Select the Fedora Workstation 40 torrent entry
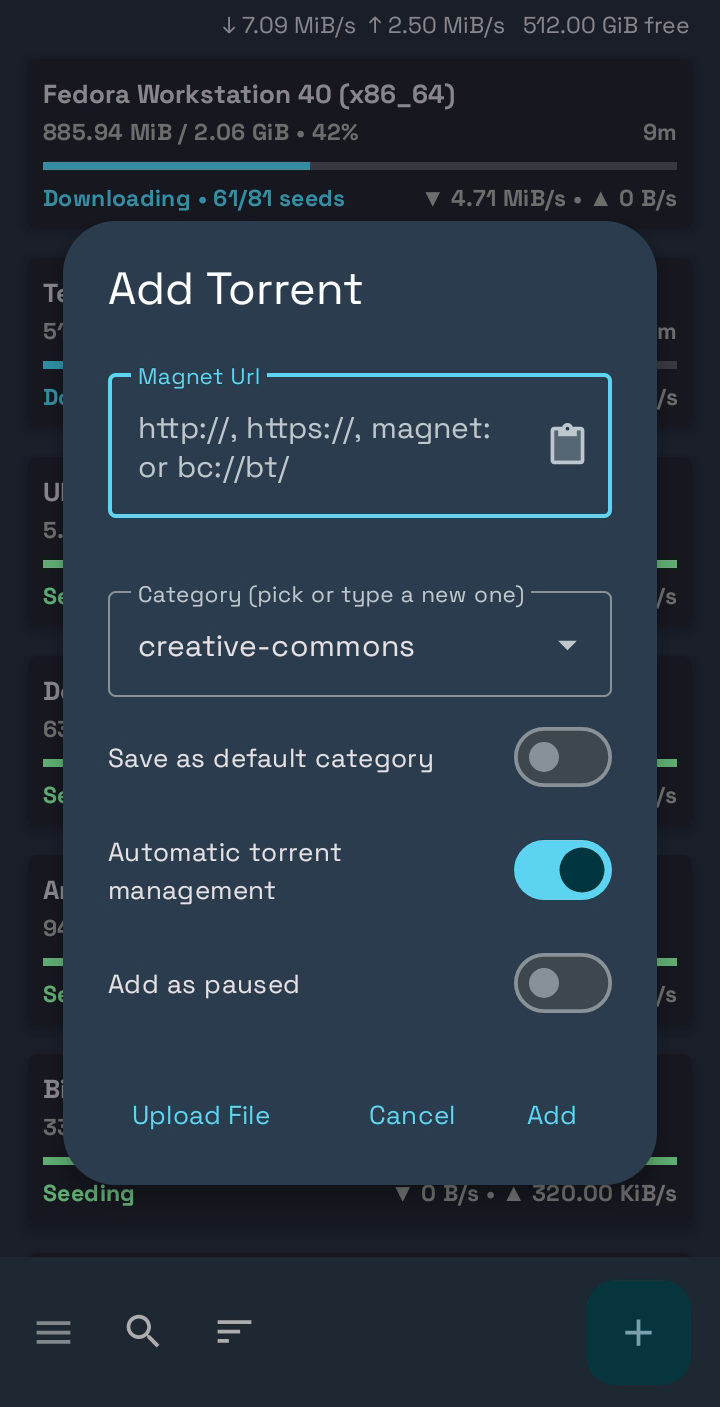The height and width of the screenshot is (1407, 720). click(x=360, y=142)
